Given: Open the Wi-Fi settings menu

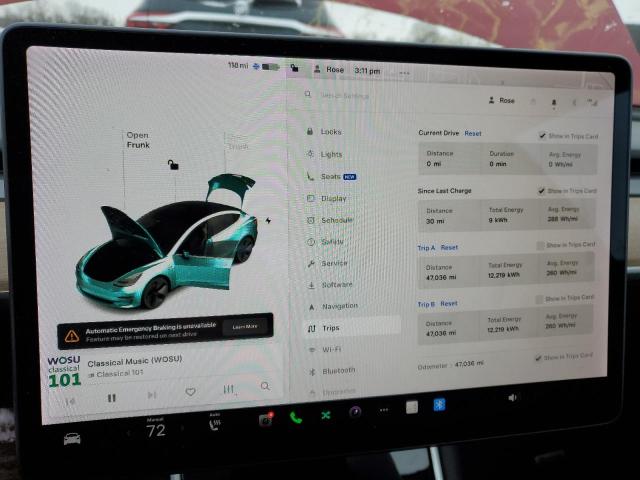Looking at the screenshot, I should point(325,349).
